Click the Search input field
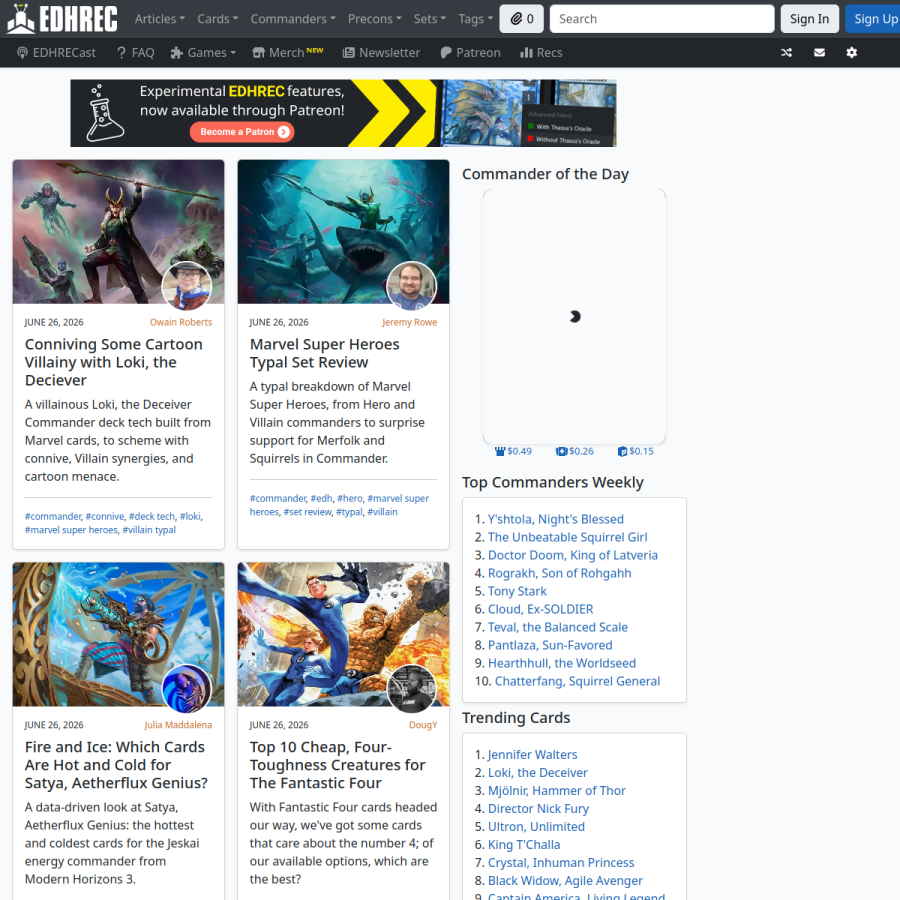 662,19
